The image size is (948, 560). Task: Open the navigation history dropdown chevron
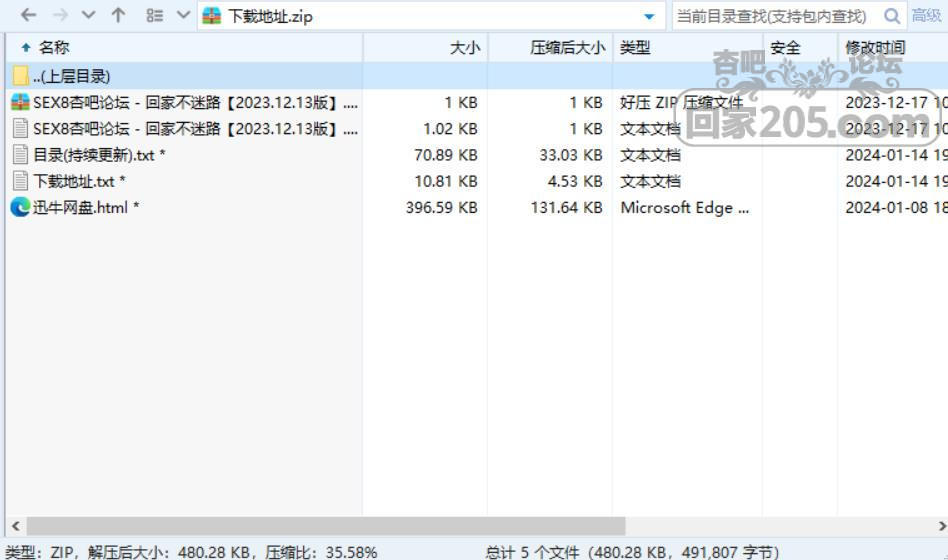88,16
